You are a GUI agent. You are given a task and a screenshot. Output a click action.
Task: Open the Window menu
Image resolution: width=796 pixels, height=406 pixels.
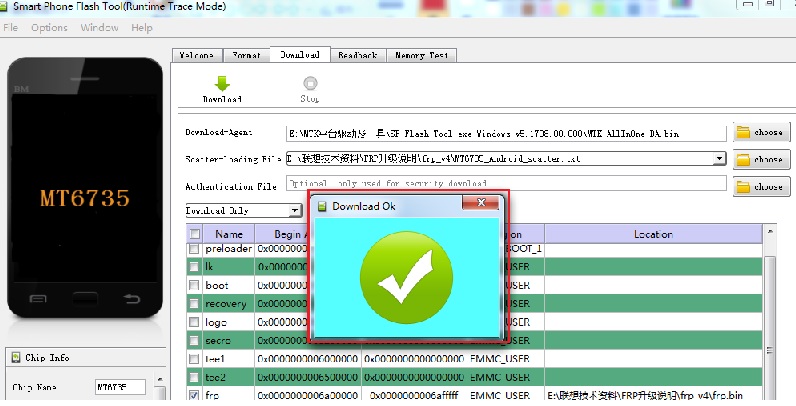click(x=99, y=27)
